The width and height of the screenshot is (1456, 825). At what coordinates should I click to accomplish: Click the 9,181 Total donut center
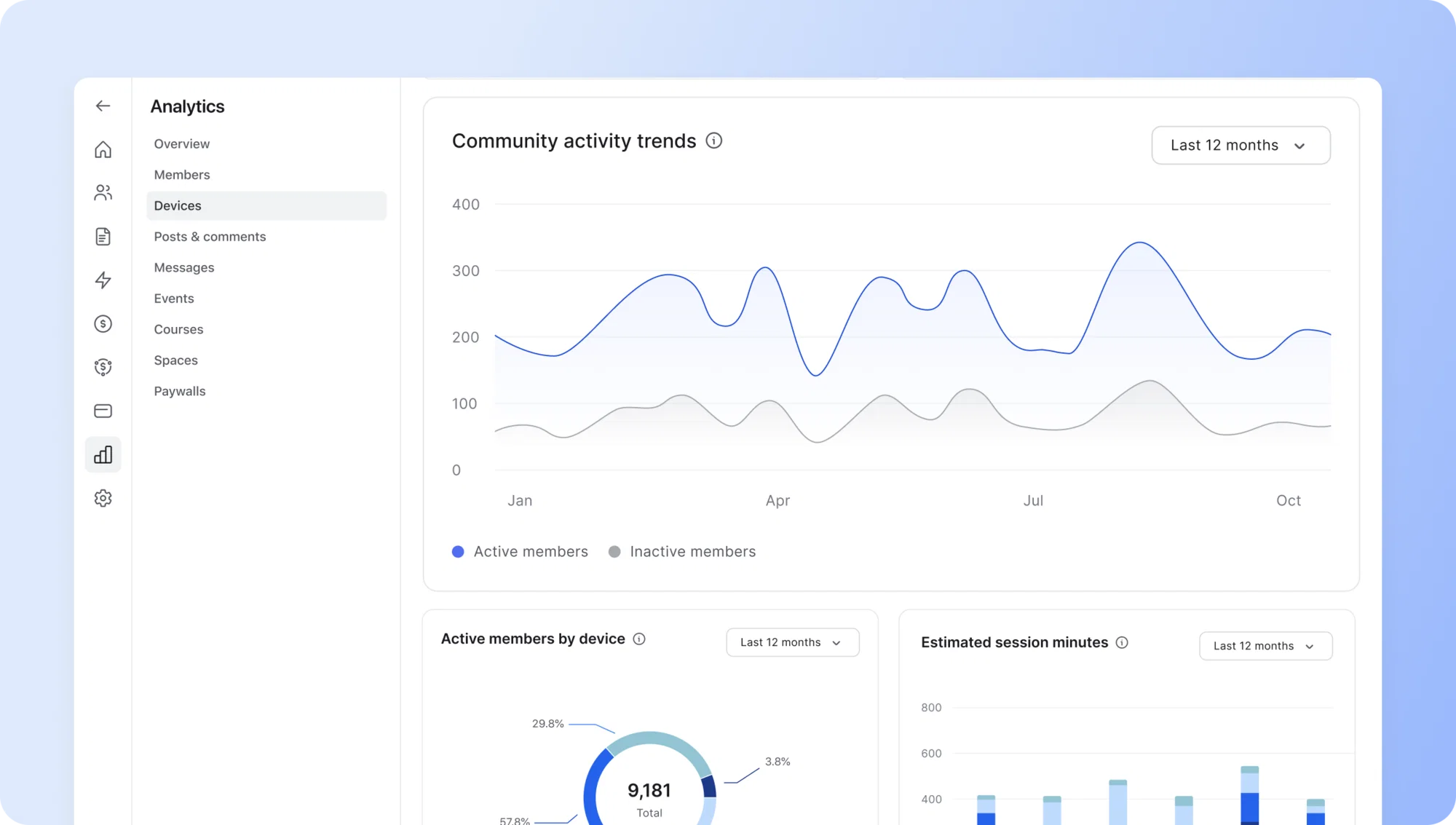click(x=649, y=799)
